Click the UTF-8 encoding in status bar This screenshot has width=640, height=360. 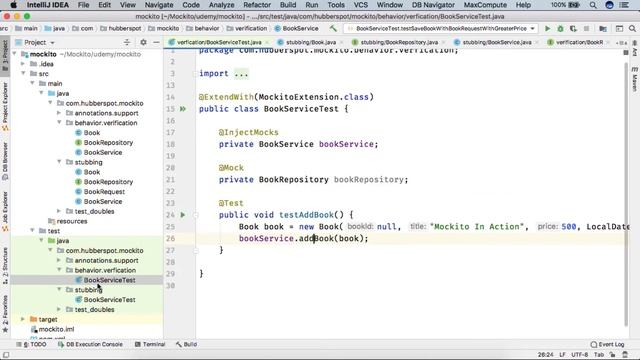point(580,355)
